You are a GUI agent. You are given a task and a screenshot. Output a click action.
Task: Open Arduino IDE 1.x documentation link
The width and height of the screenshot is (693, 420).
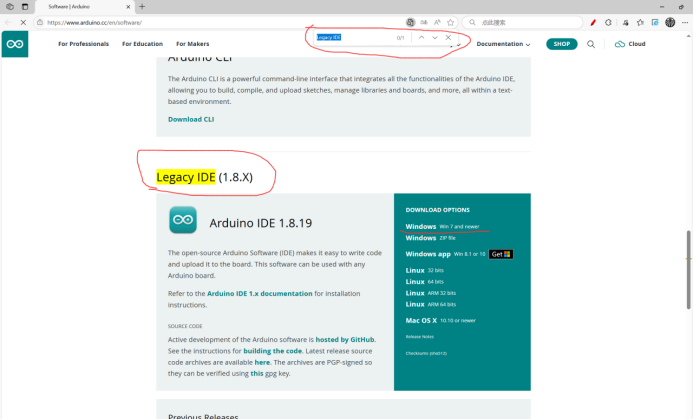point(259,294)
